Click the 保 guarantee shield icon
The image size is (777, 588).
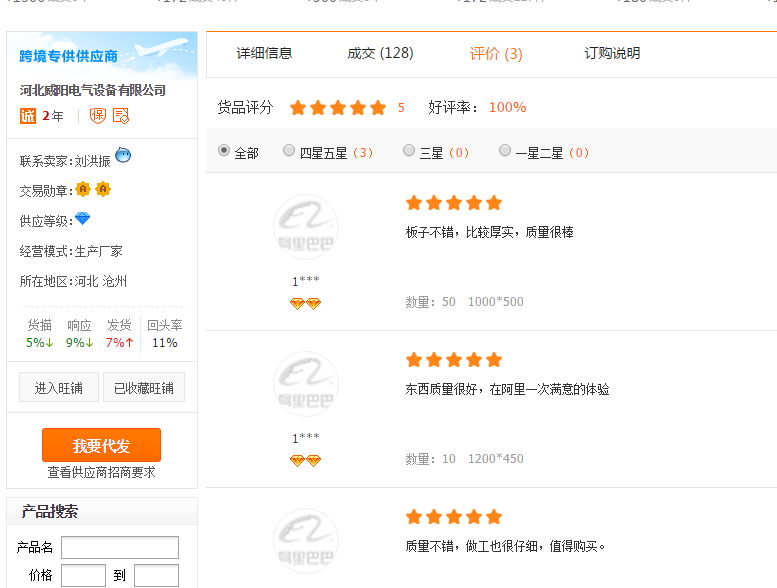click(x=98, y=116)
